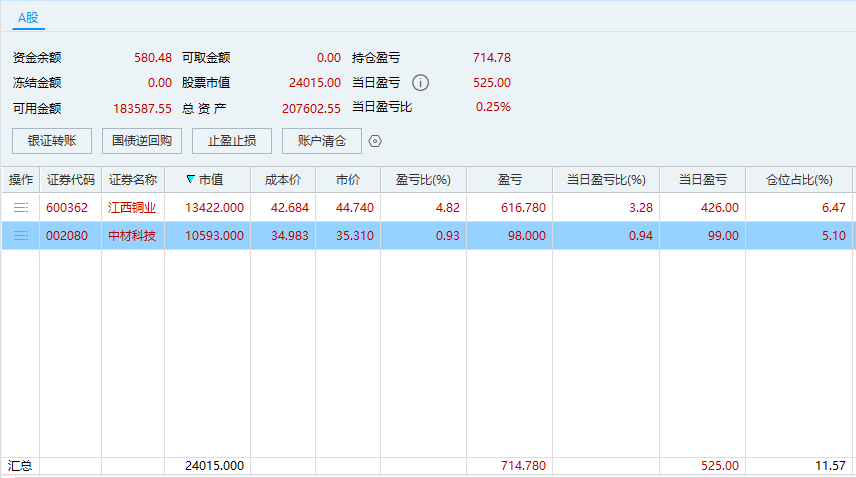Image resolution: width=856 pixels, height=478 pixels.
Task: Sort by the 证券代码 column header
Action: (x=70, y=180)
